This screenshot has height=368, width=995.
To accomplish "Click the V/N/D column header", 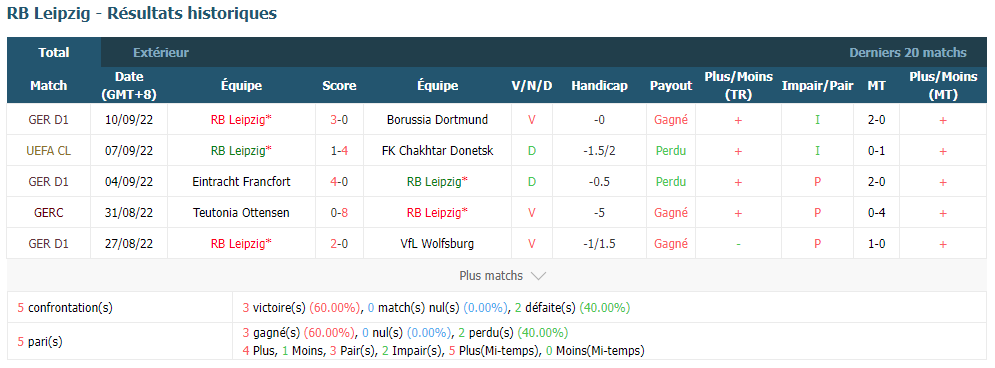I will (x=532, y=86).
